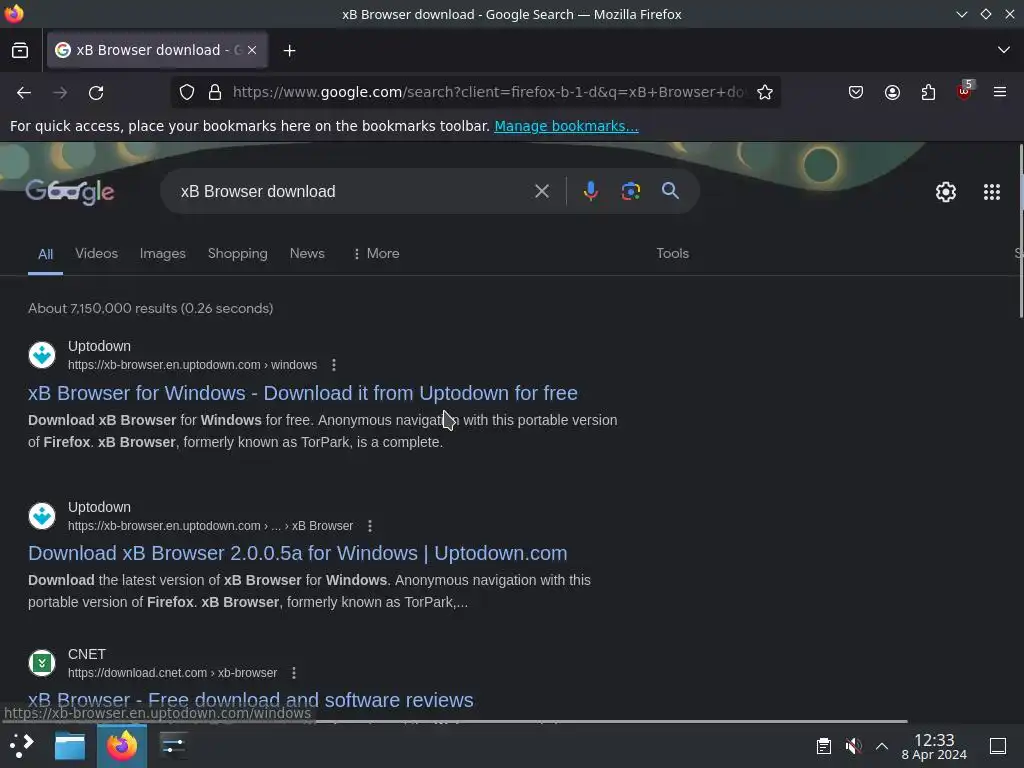Select the All results tab
This screenshot has height=768, width=1024.
[45, 254]
